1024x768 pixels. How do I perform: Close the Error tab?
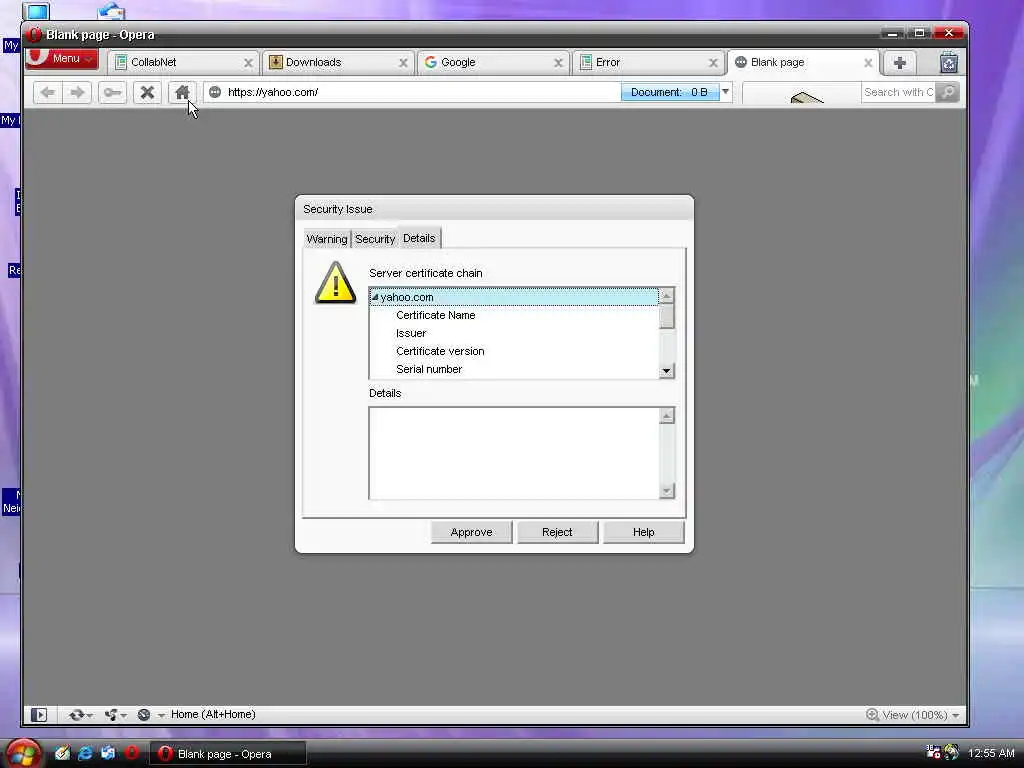point(713,63)
